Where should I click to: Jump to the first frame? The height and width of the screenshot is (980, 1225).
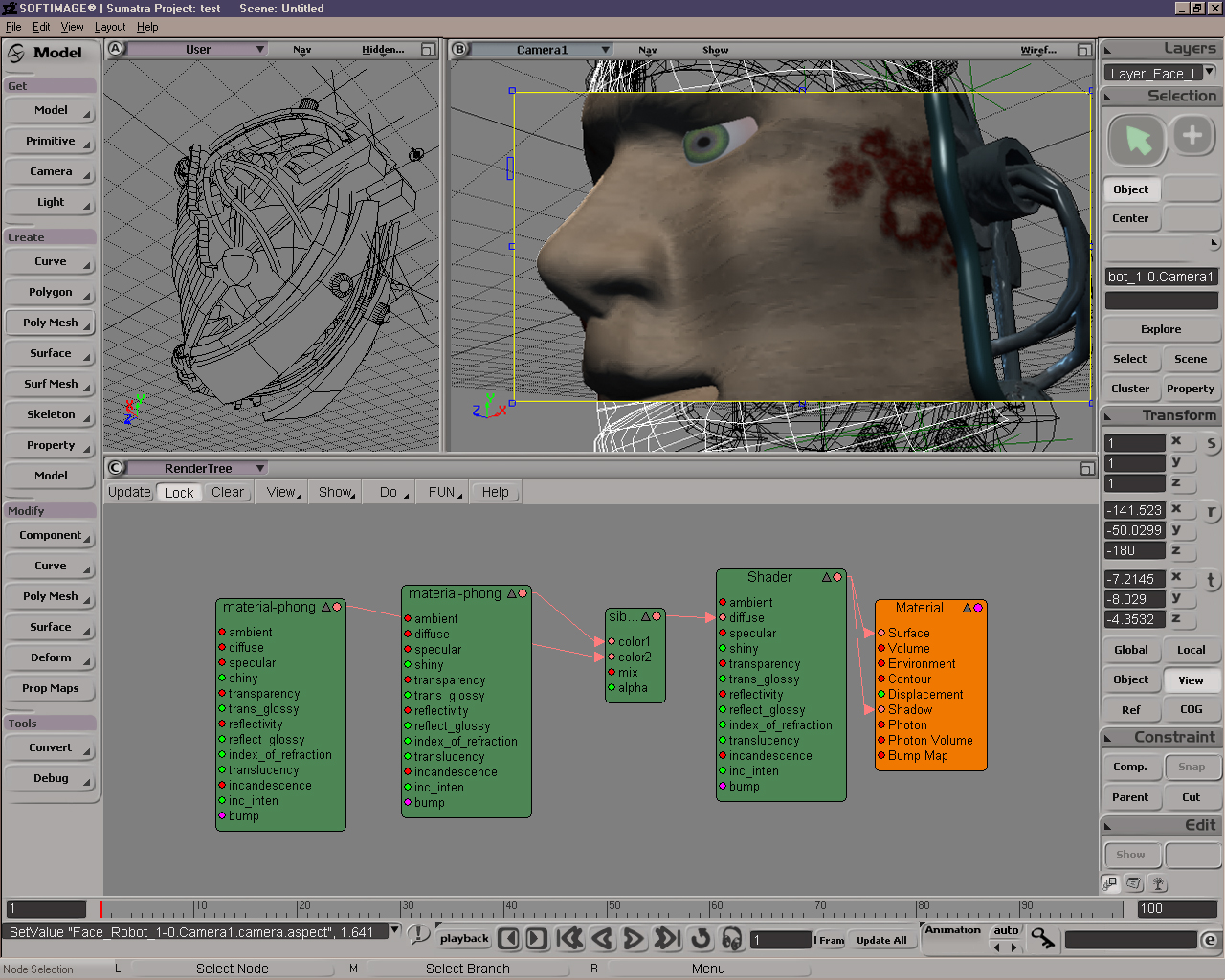click(570, 939)
